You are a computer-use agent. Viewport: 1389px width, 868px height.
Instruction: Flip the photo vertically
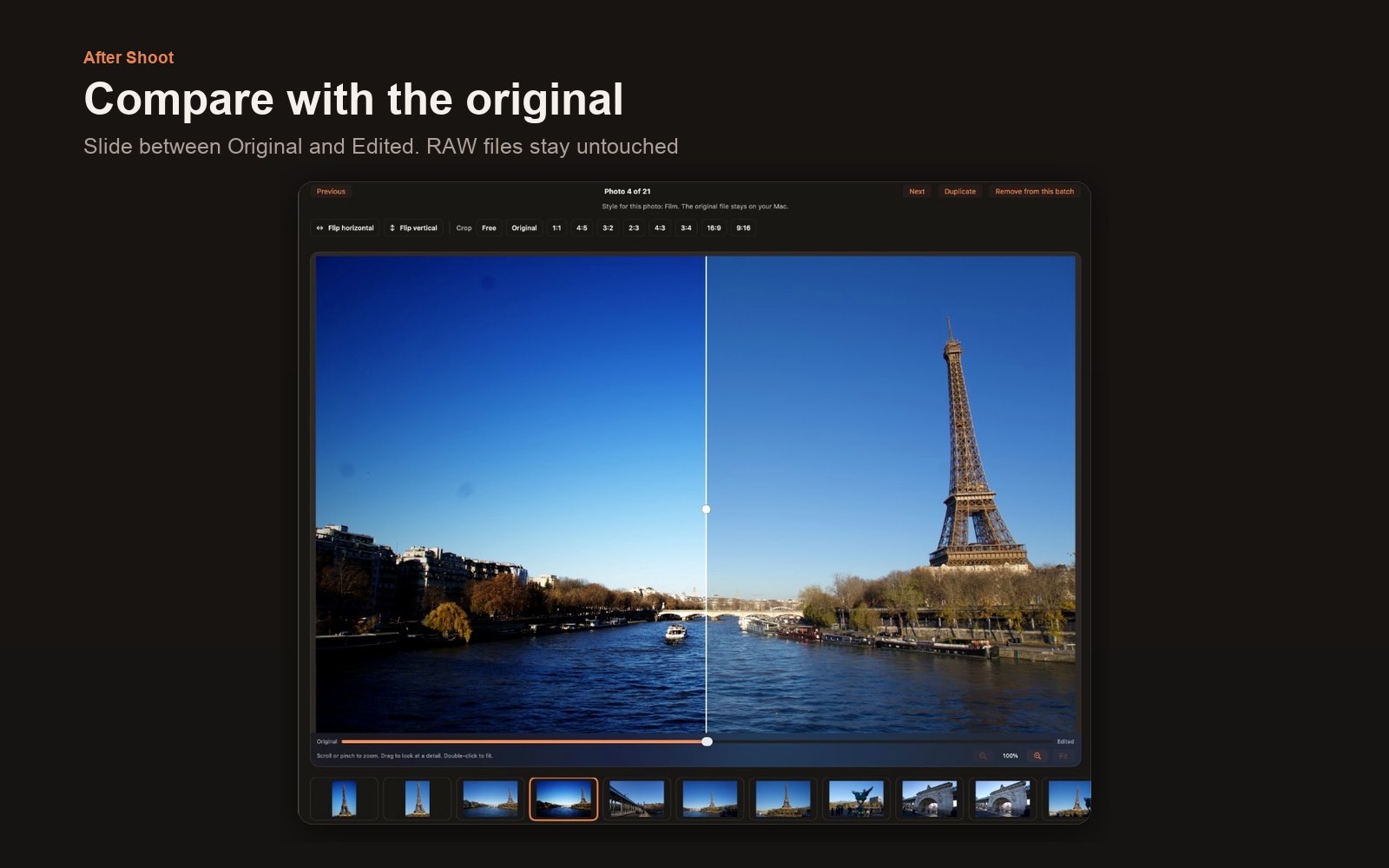tap(413, 228)
